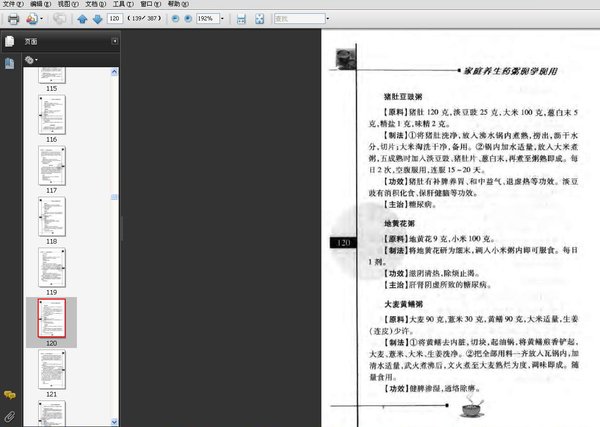Click the 地黄花粥 recipe heading
The image size is (600, 427).
399,223
